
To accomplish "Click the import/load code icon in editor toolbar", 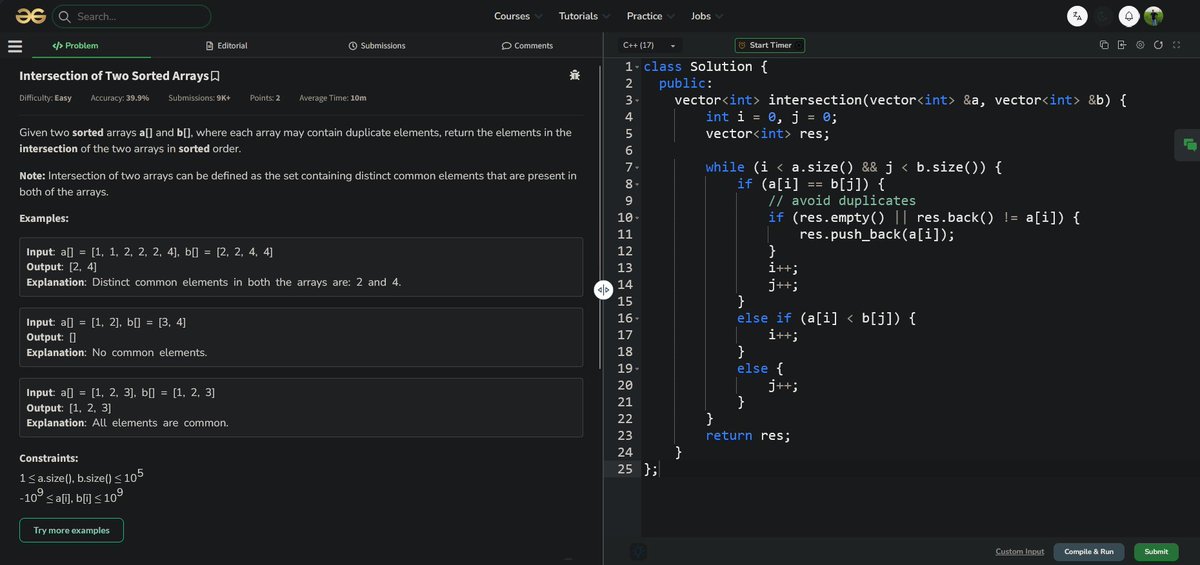I will coord(1122,45).
